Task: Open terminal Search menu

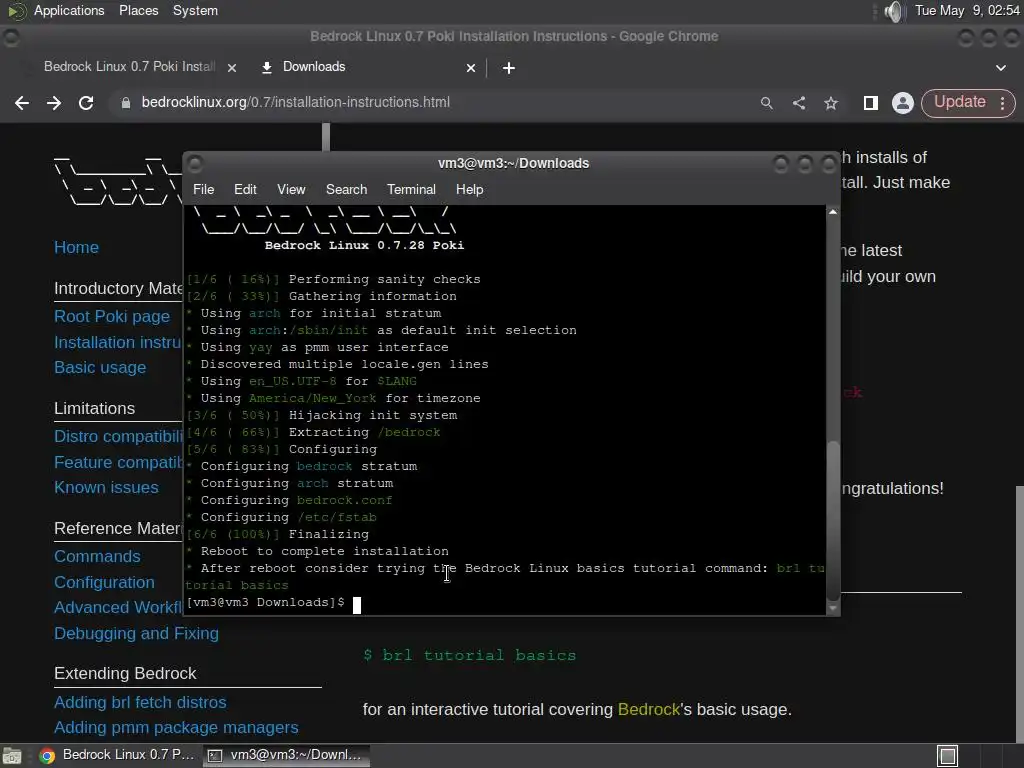Action: tap(346, 189)
